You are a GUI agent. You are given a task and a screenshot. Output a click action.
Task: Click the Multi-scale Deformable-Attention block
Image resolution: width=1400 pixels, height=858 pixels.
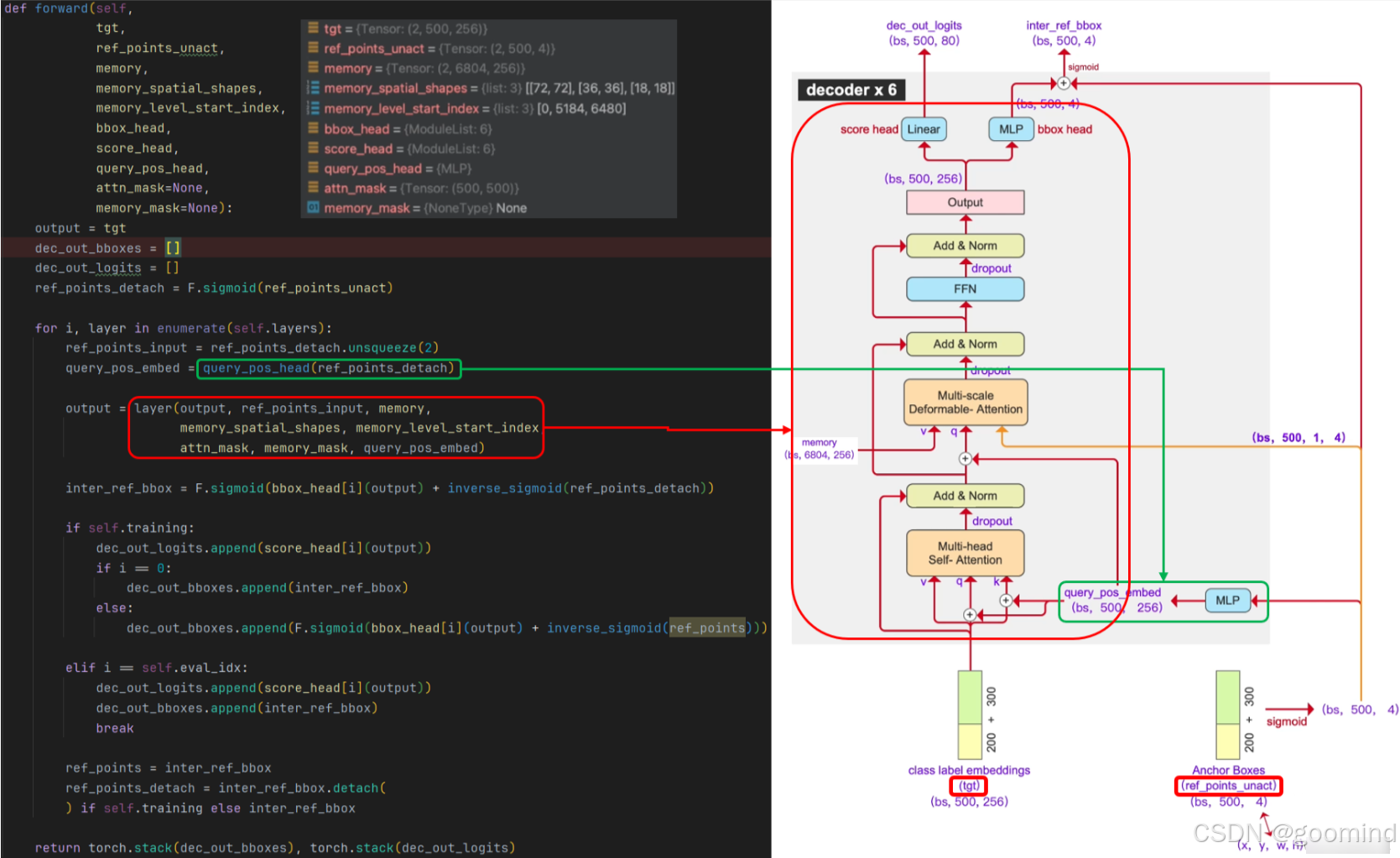(x=965, y=403)
